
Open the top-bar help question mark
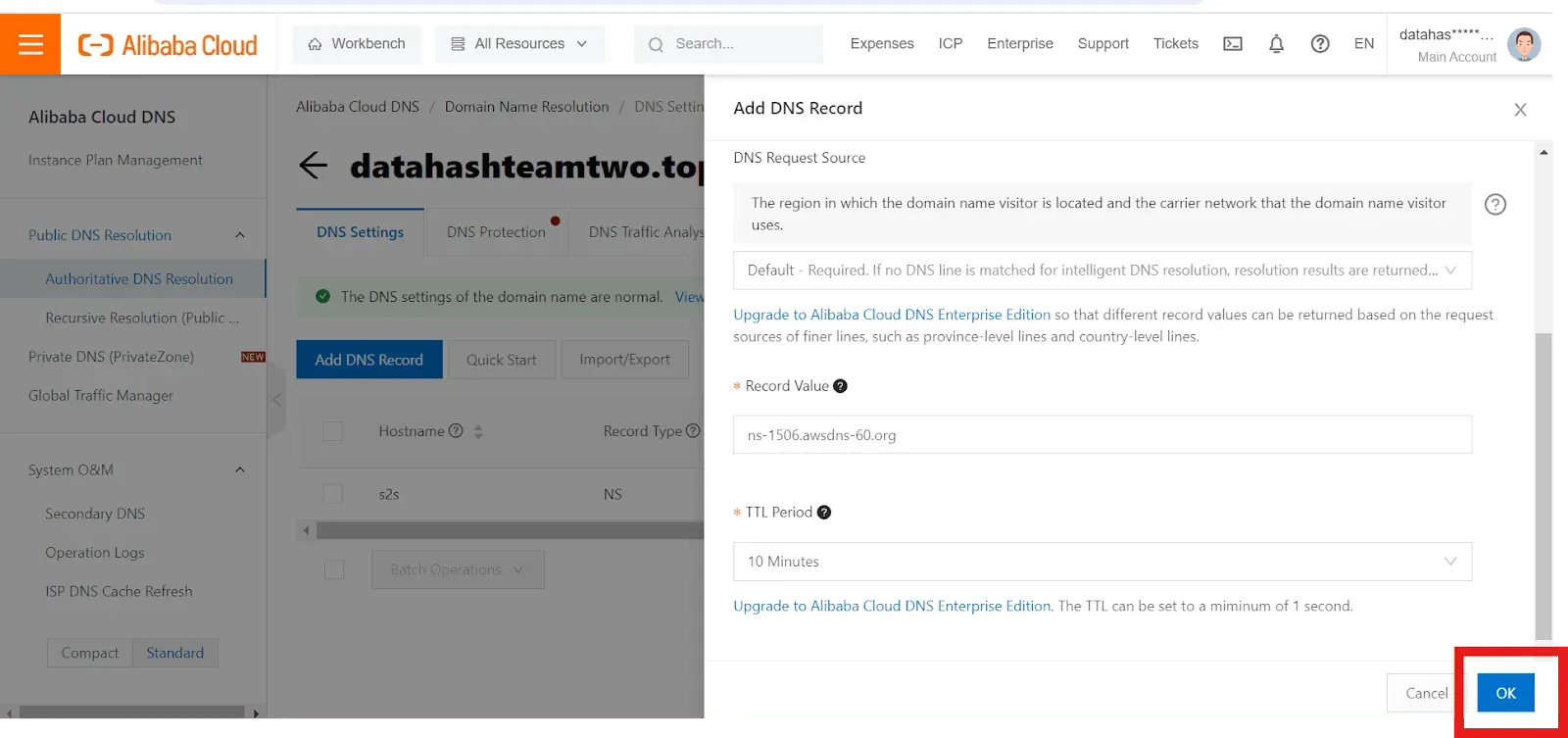1320,44
